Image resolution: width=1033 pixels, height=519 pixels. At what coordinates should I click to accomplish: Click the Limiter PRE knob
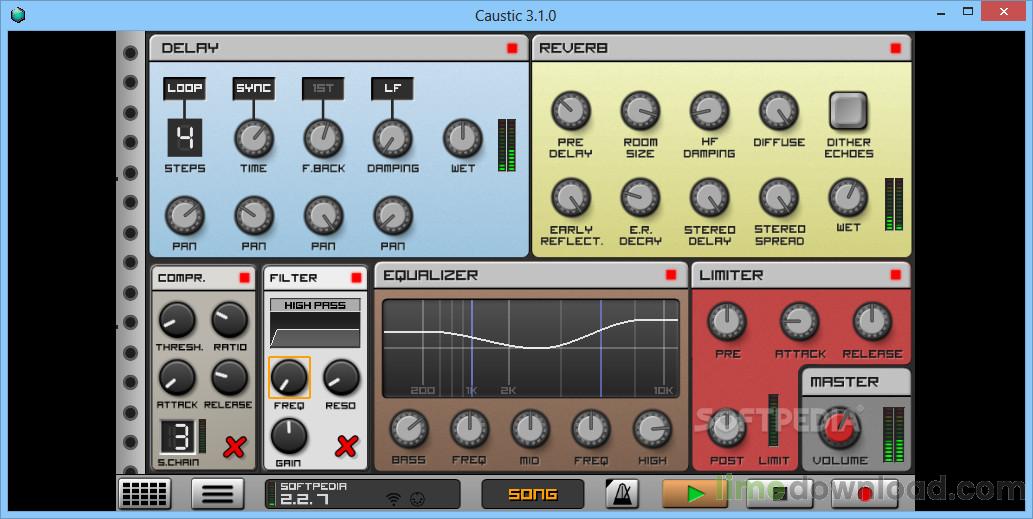coord(727,322)
